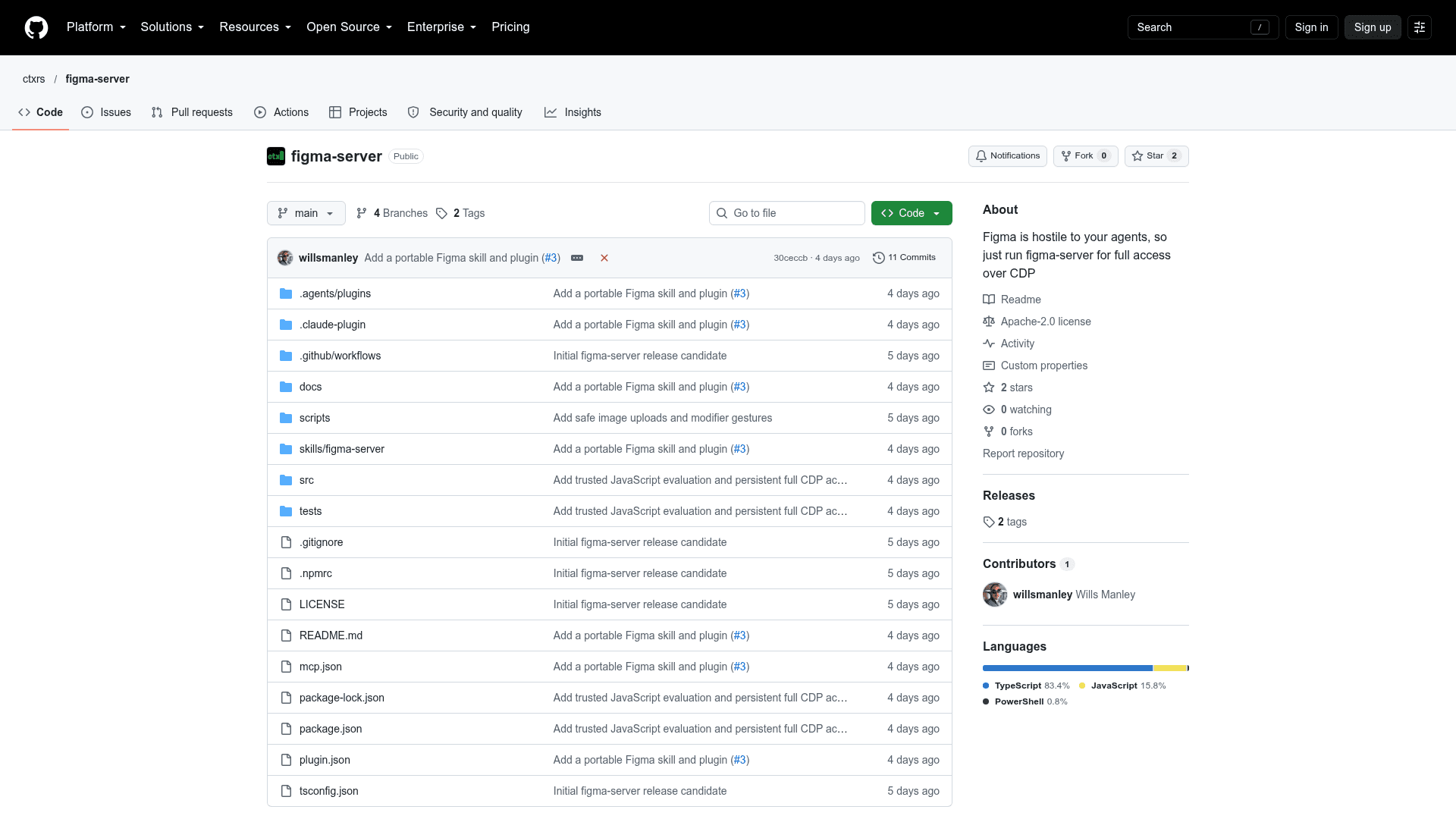Open the Apache-2.0 license link
This screenshot has width=1456, height=819.
pos(1037,322)
